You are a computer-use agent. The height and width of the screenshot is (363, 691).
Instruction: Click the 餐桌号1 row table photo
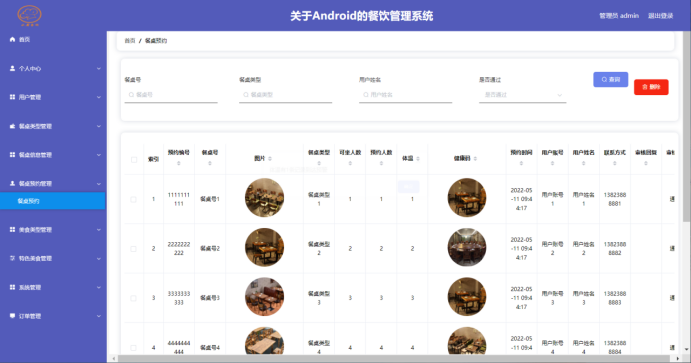[264, 197]
